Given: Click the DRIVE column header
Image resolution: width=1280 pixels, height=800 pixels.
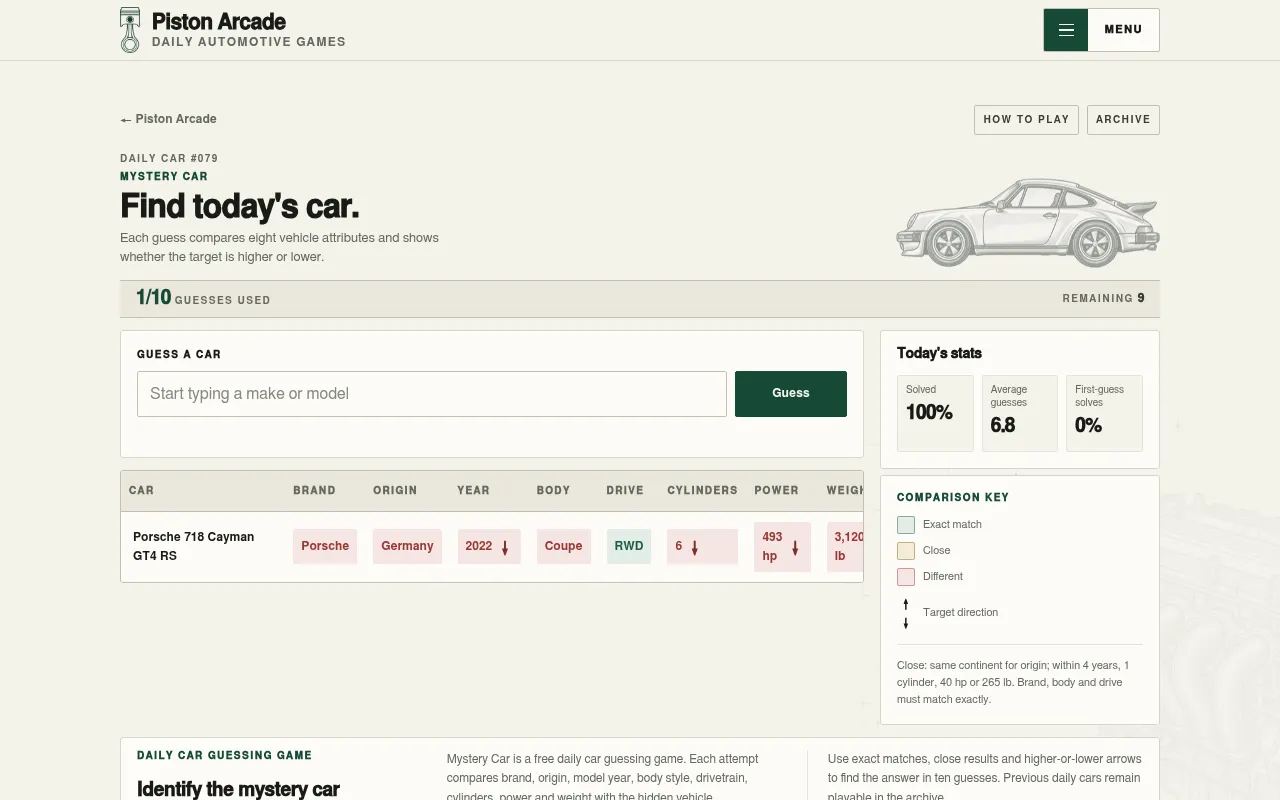Looking at the screenshot, I should click(625, 491).
